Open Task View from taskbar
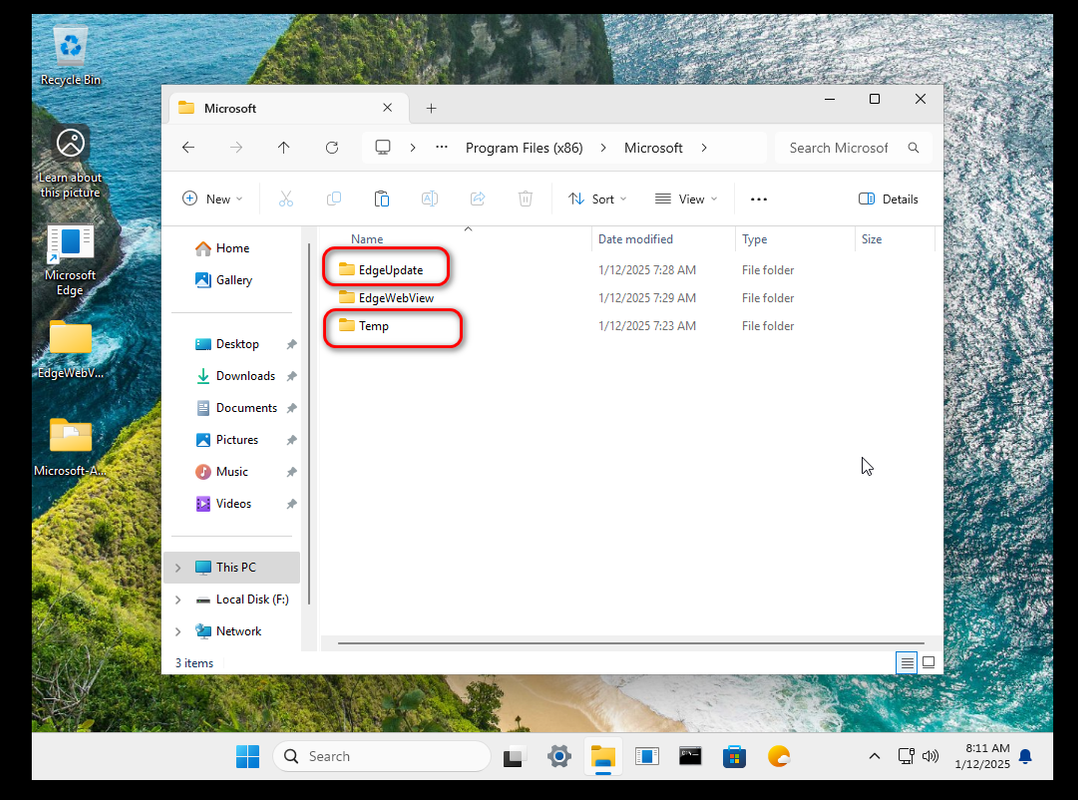Image resolution: width=1078 pixels, height=800 pixels. click(514, 757)
